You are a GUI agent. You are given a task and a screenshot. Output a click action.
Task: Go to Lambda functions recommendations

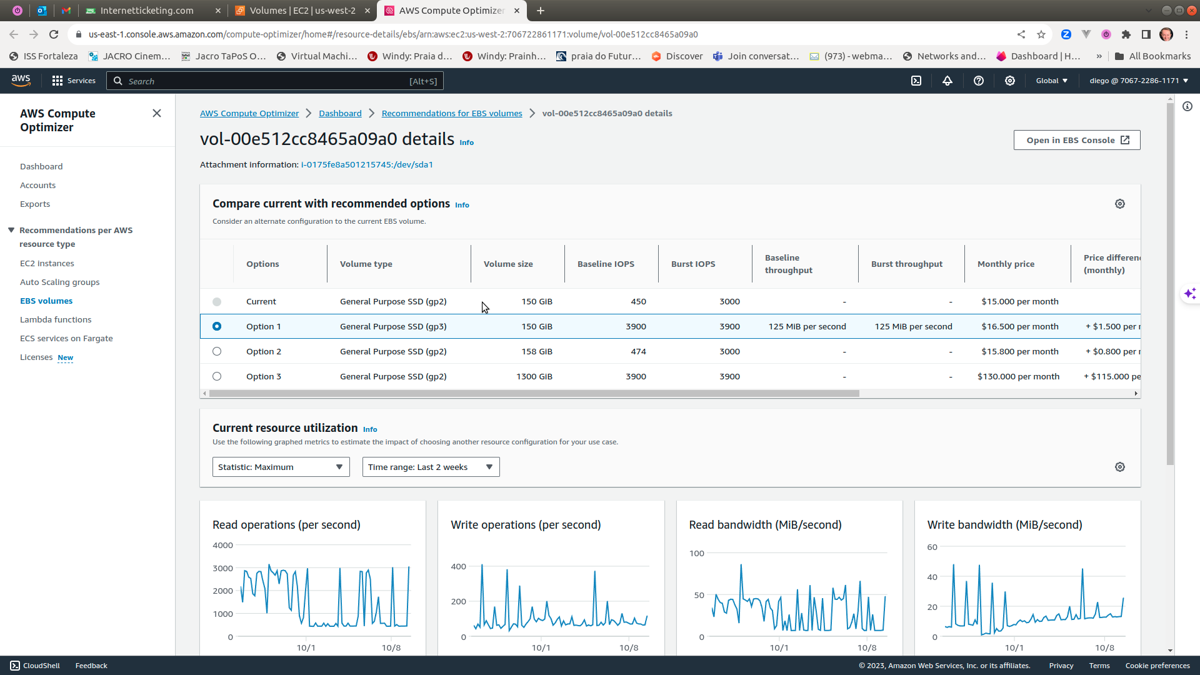[56, 320]
